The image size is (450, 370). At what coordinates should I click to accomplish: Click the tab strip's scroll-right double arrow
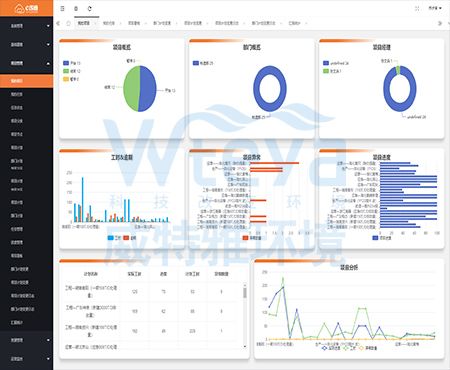[x=440, y=23]
